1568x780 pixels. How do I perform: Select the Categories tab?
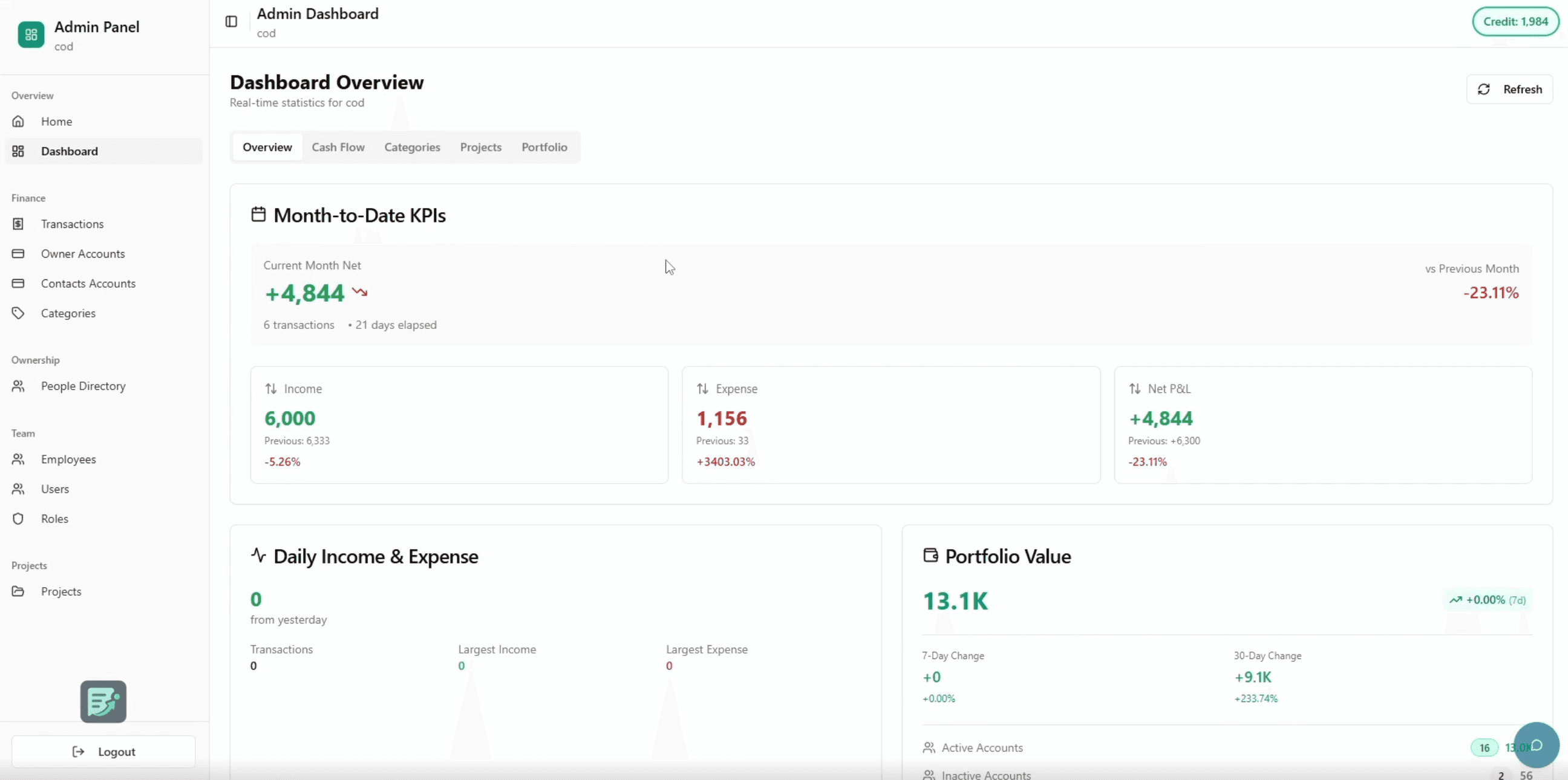click(412, 148)
